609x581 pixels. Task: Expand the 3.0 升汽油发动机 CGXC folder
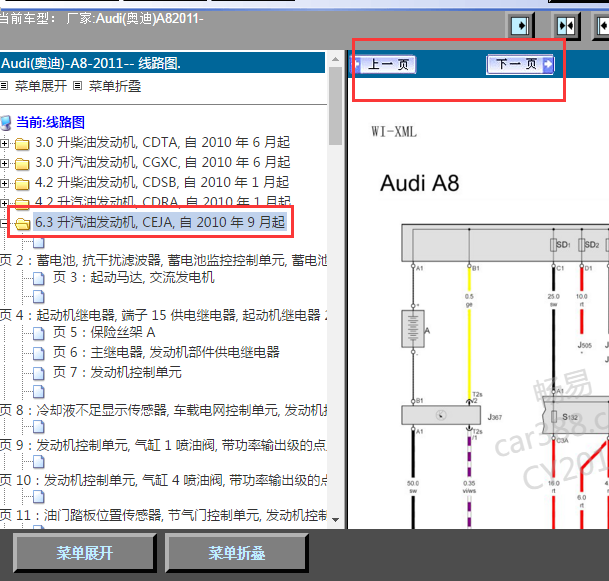pyautogui.click(x=4, y=163)
